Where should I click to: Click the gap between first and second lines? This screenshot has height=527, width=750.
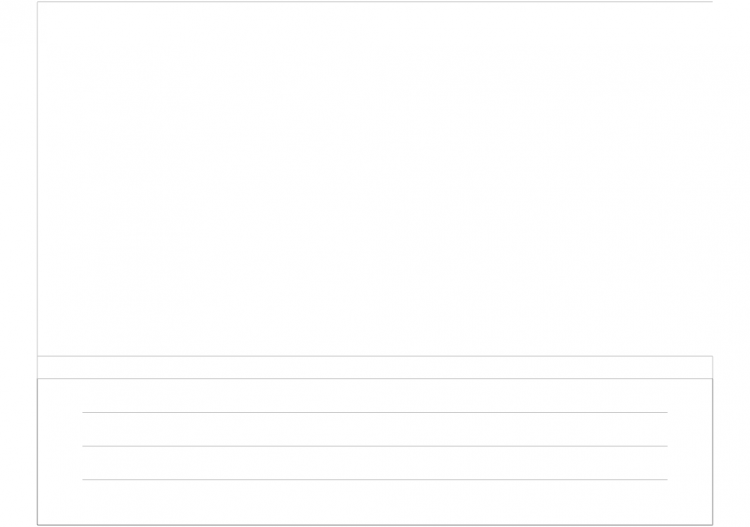click(x=375, y=429)
